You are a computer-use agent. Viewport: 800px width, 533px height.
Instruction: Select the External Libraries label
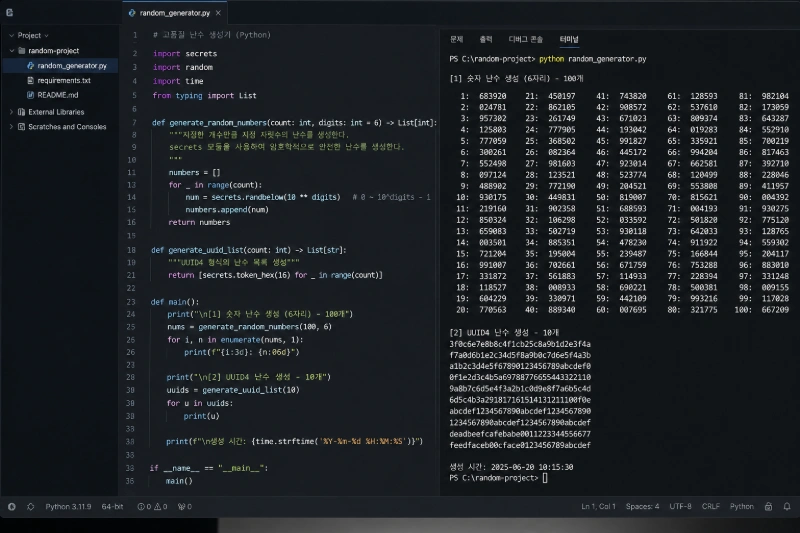coord(56,112)
